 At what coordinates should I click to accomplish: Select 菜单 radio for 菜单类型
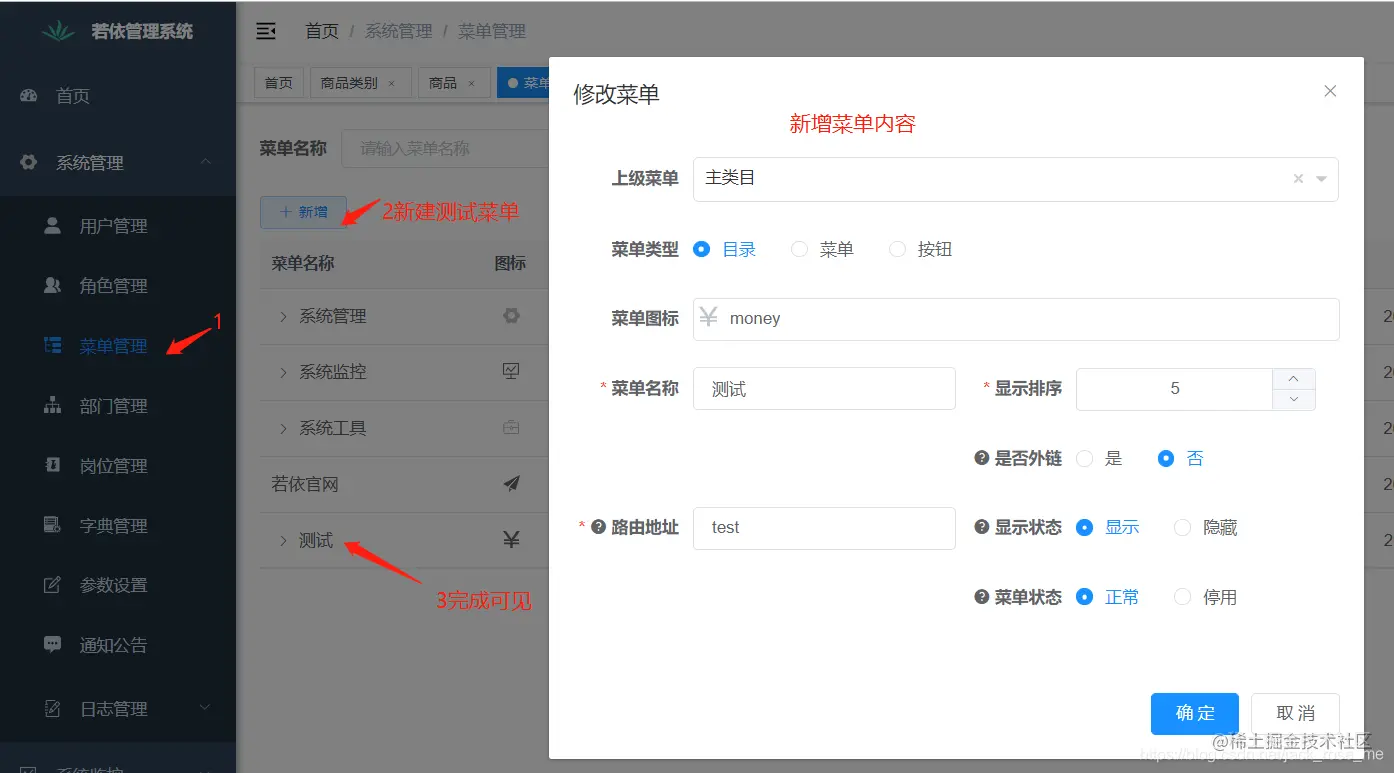point(799,248)
